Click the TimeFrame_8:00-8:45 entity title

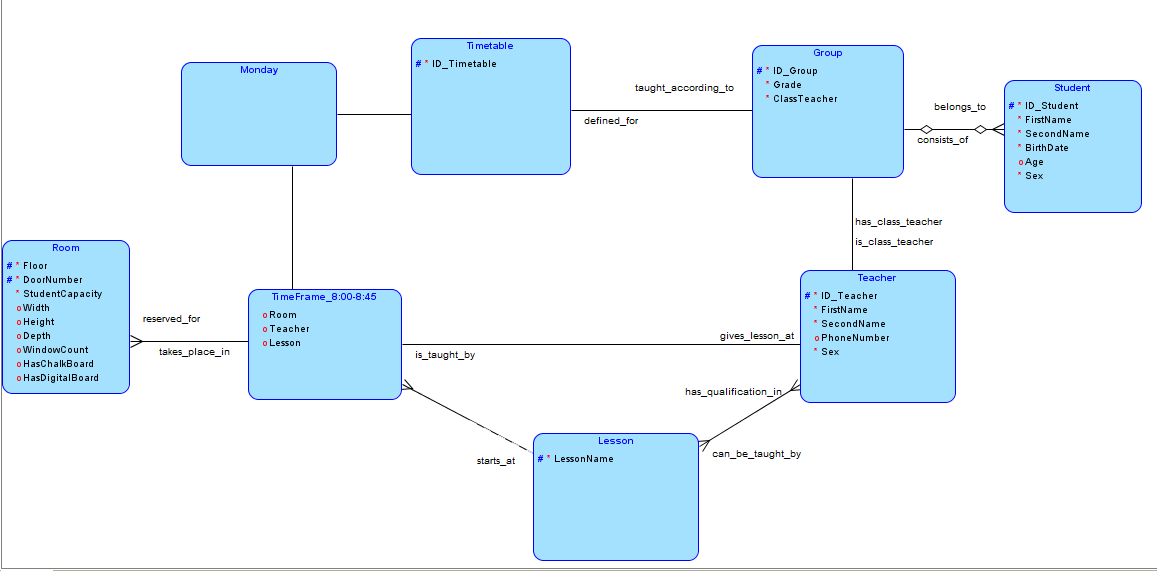pyautogui.click(x=325, y=297)
